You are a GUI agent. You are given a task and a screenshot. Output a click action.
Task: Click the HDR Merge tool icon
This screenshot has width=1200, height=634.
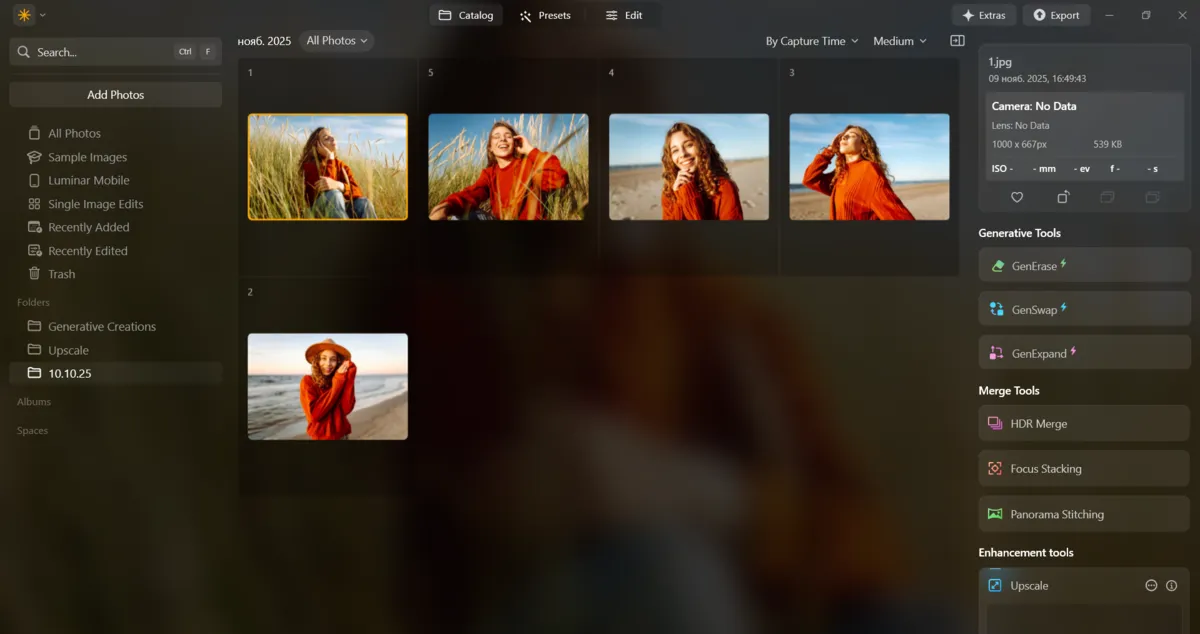coord(994,423)
